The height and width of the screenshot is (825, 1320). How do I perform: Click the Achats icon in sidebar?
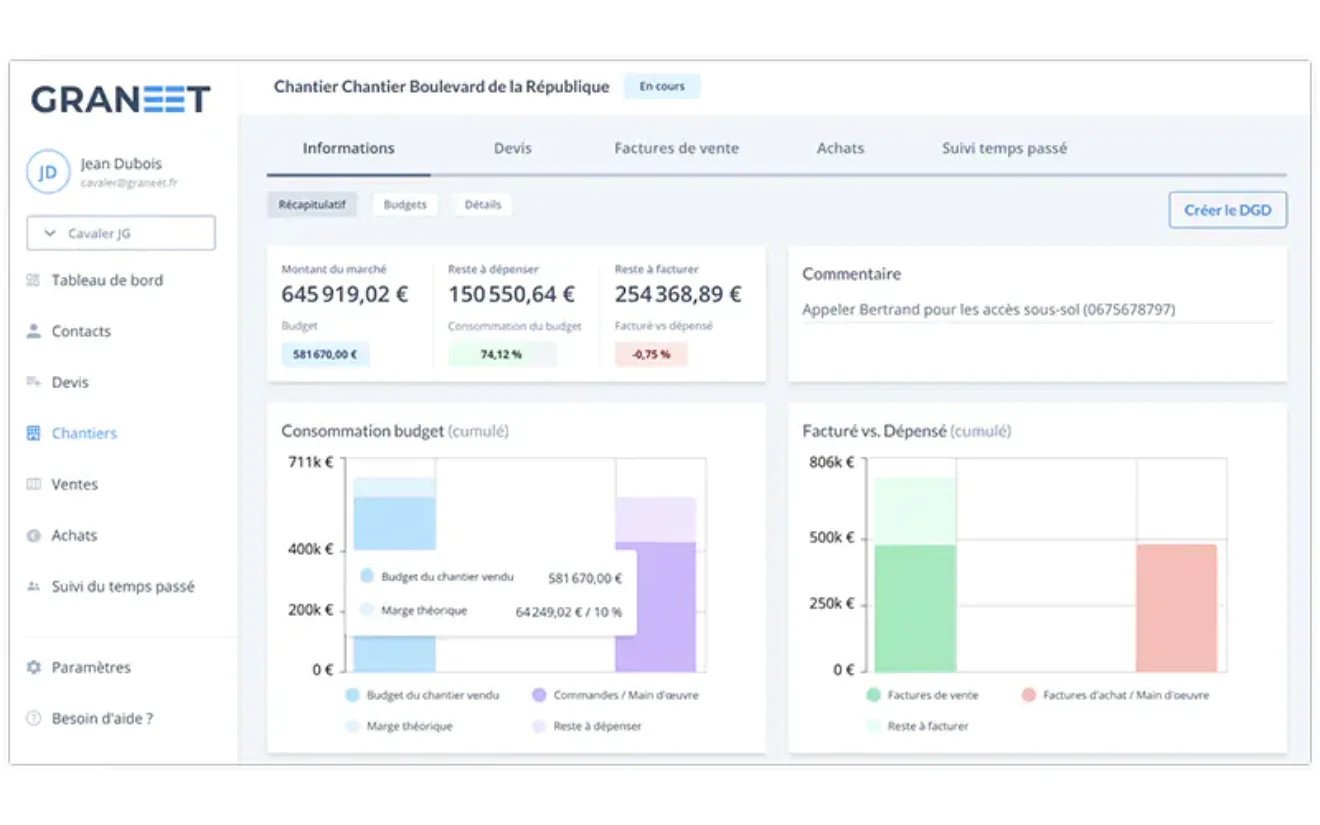coord(33,536)
